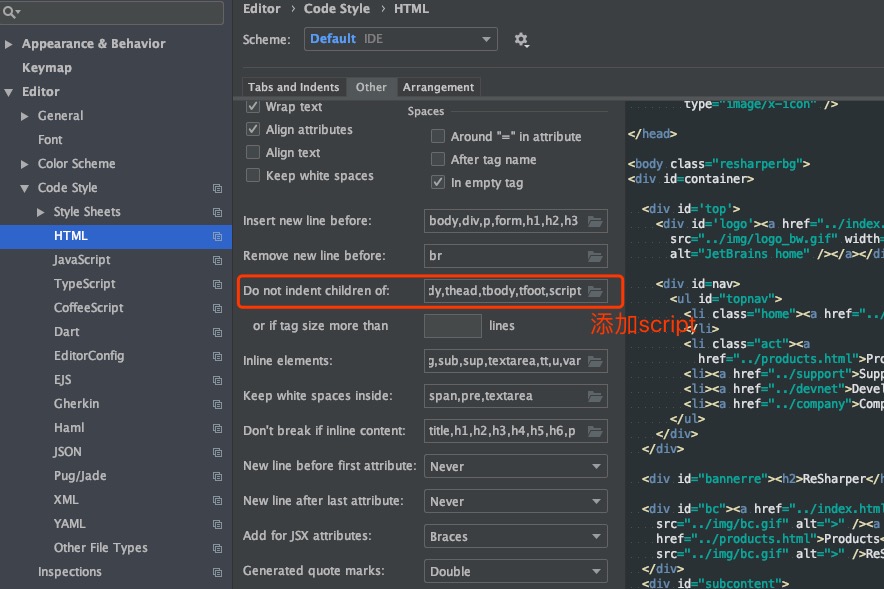Open Generated quote marks dropdown

tap(516, 571)
